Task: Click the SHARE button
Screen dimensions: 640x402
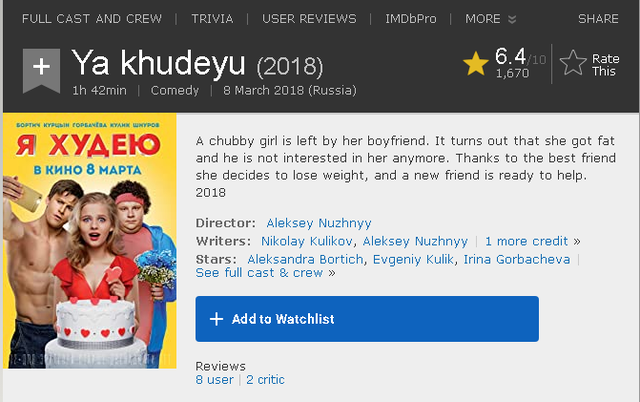Action: [x=598, y=19]
